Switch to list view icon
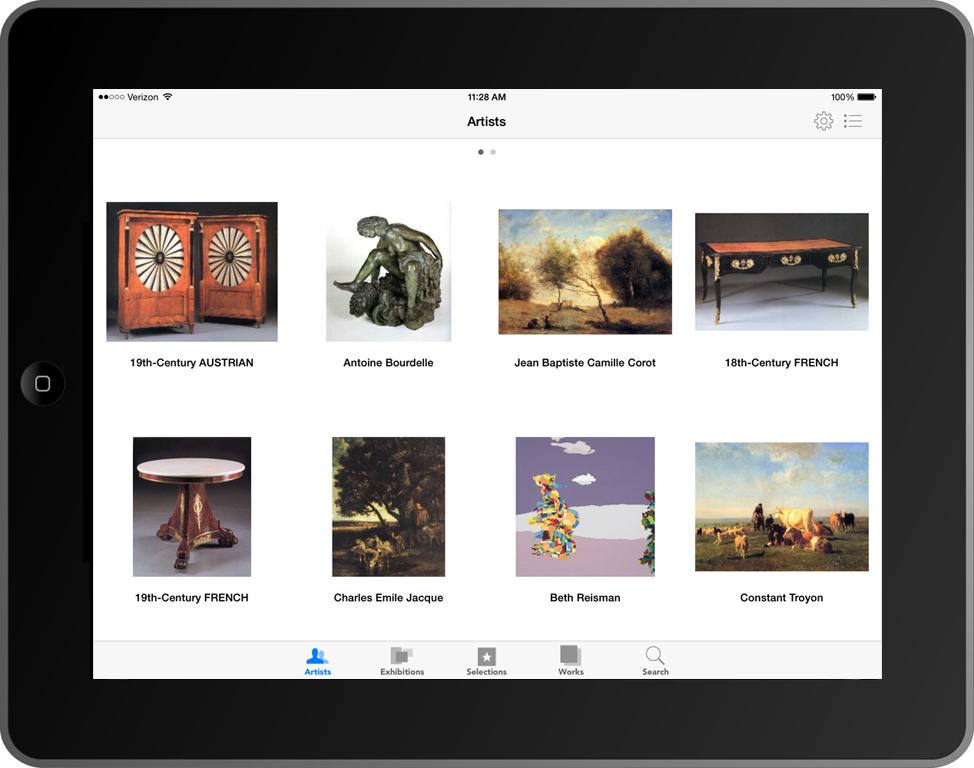The height and width of the screenshot is (768, 974). pyautogui.click(x=853, y=121)
